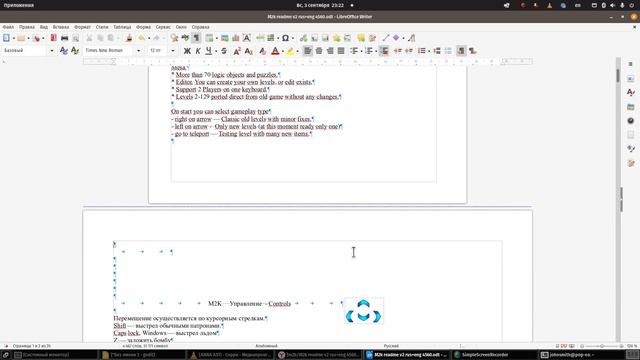
Task: Click the Print icon in the toolbar
Action: (x=64, y=38)
